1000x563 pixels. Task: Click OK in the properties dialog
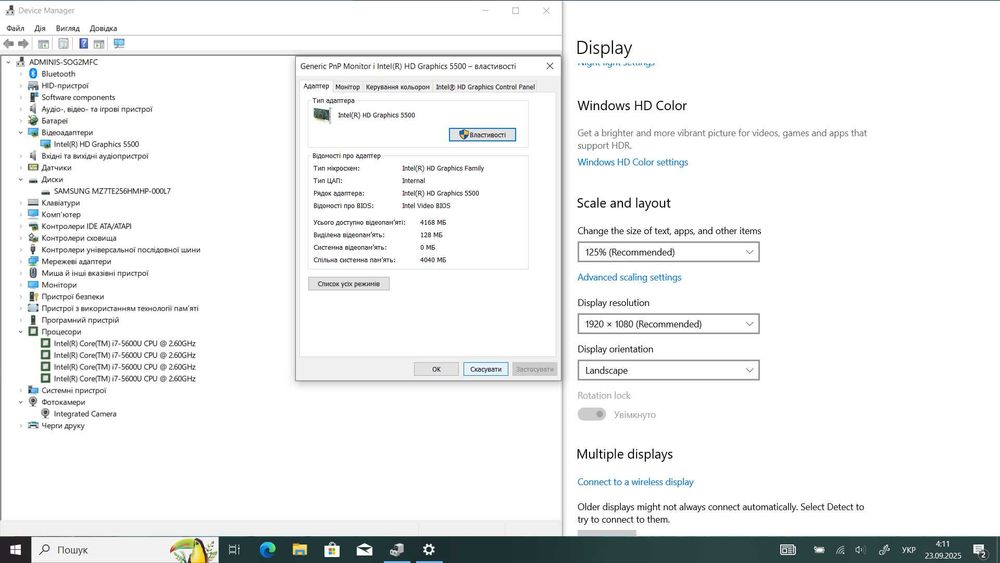(436, 369)
